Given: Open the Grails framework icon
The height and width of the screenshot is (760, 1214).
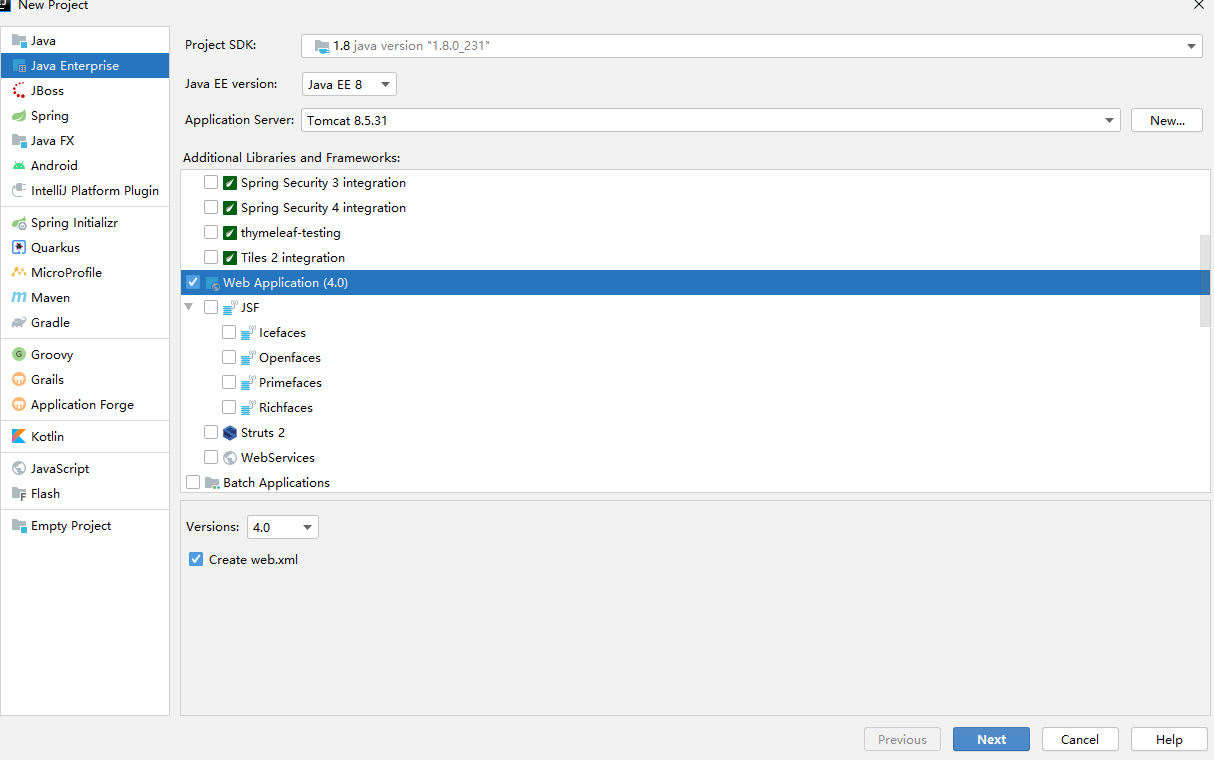Looking at the screenshot, I should pos(21,379).
